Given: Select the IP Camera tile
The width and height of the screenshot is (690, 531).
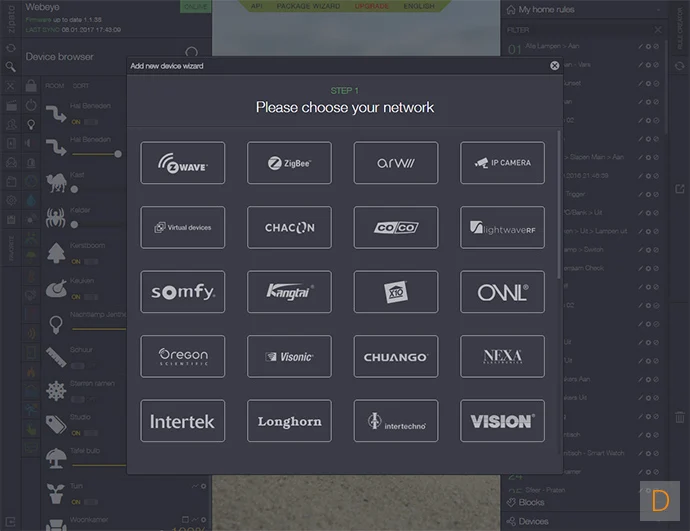Looking at the screenshot, I should [502, 163].
